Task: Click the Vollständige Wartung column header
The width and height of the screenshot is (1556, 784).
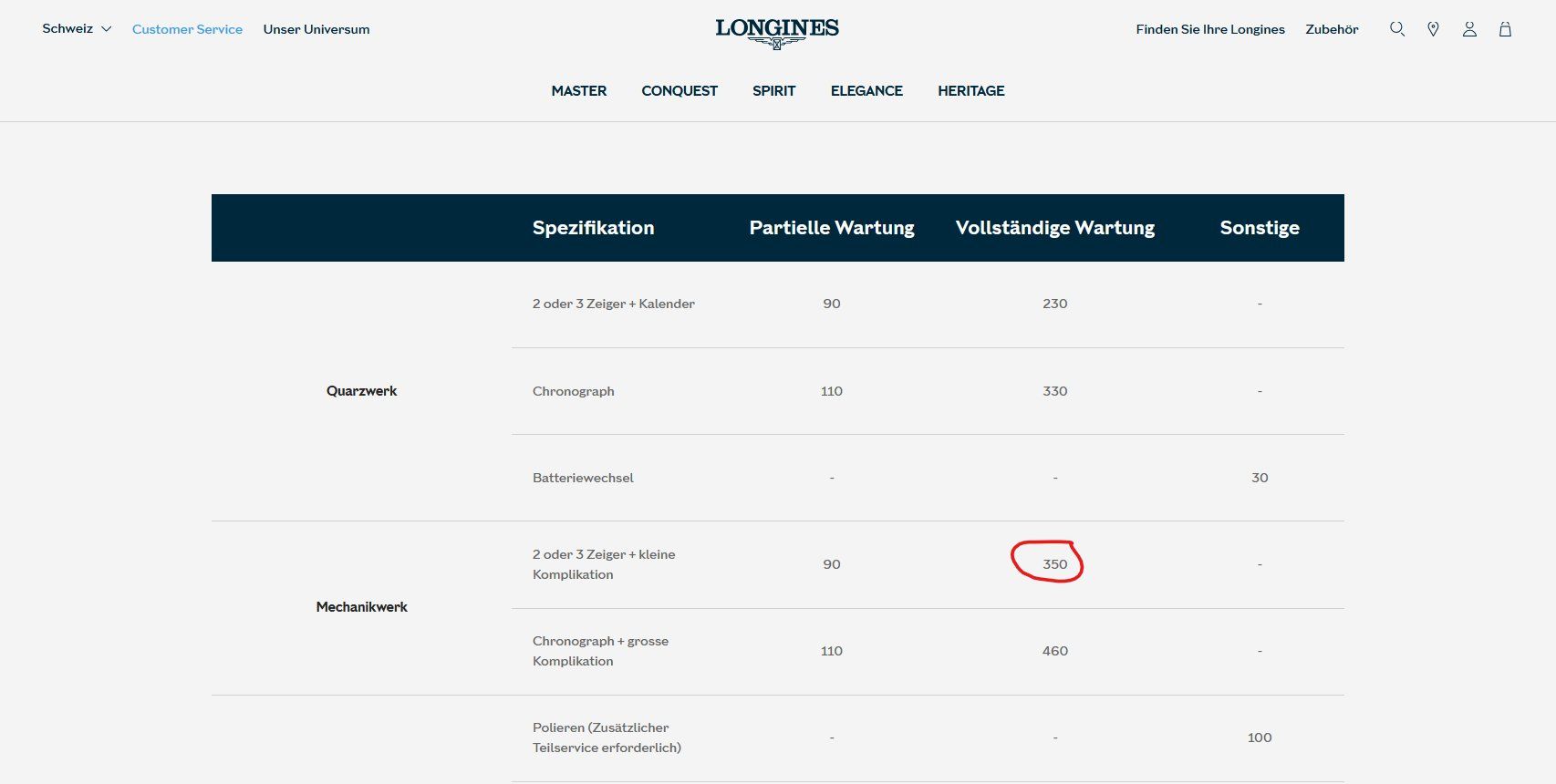Action: tap(1055, 228)
